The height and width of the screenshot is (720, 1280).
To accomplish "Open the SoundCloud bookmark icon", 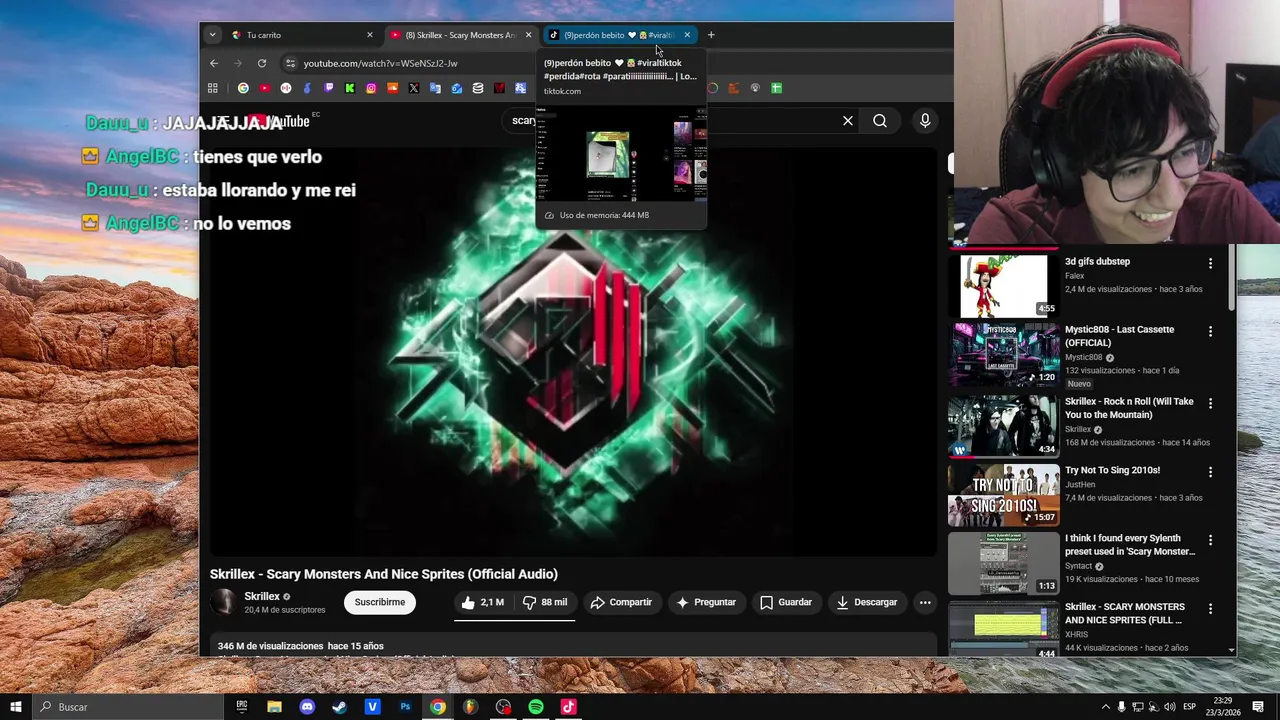I will click(x=393, y=88).
